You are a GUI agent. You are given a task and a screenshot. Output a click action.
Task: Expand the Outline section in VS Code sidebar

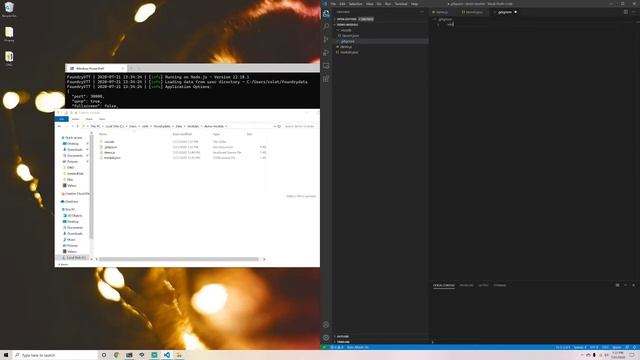(342, 337)
